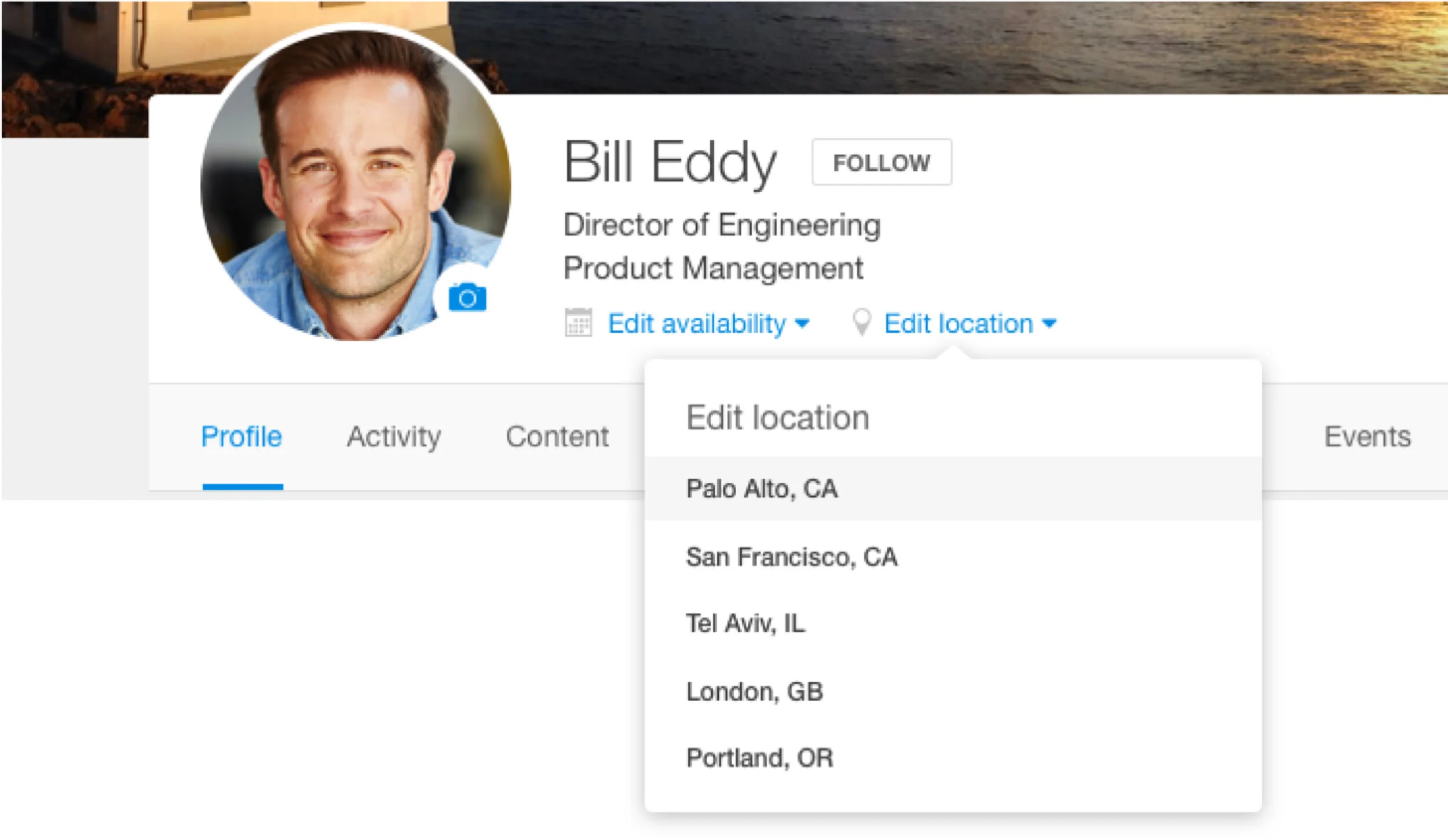
Task: Click the Edit location link text
Action: (x=959, y=324)
